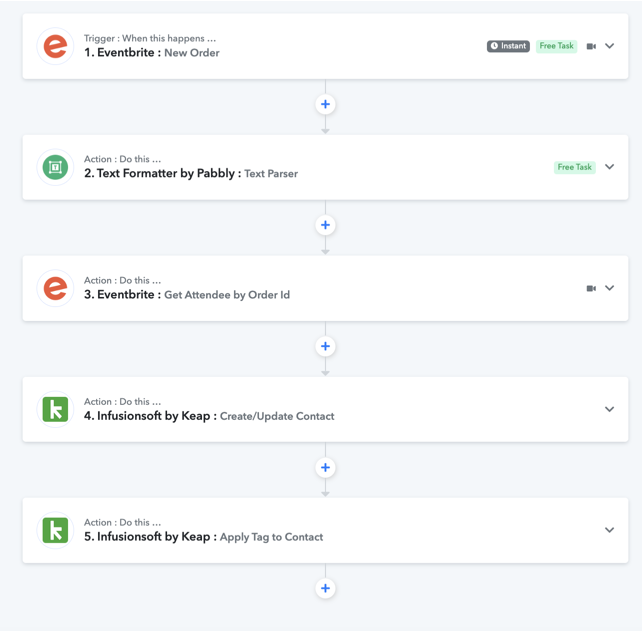Expand the Eventbrite New Order trigger
The width and height of the screenshot is (642, 631).
[610, 46]
